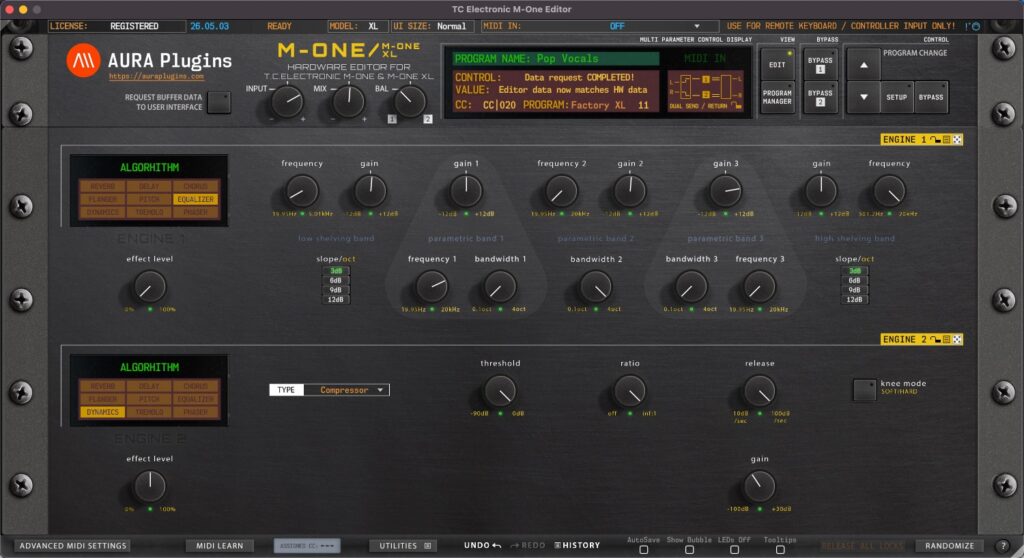Click the bandwidth 2 knob
The image size is (1024, 558).
(596, 287)
